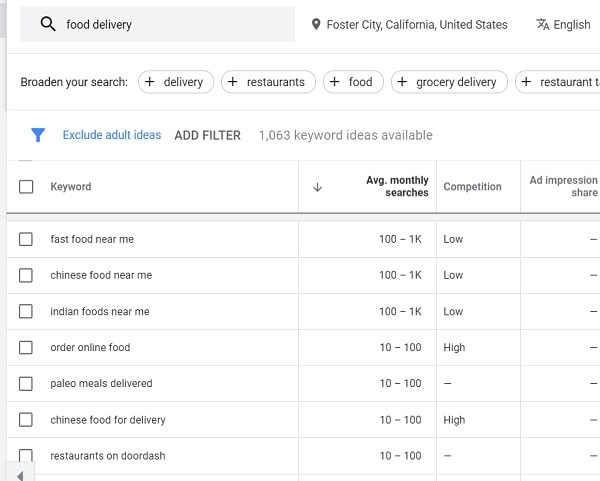The height and width of the screenshot is (481, 600).
Task: Add restaurants to broaden search
Action: tap(269, 82)
